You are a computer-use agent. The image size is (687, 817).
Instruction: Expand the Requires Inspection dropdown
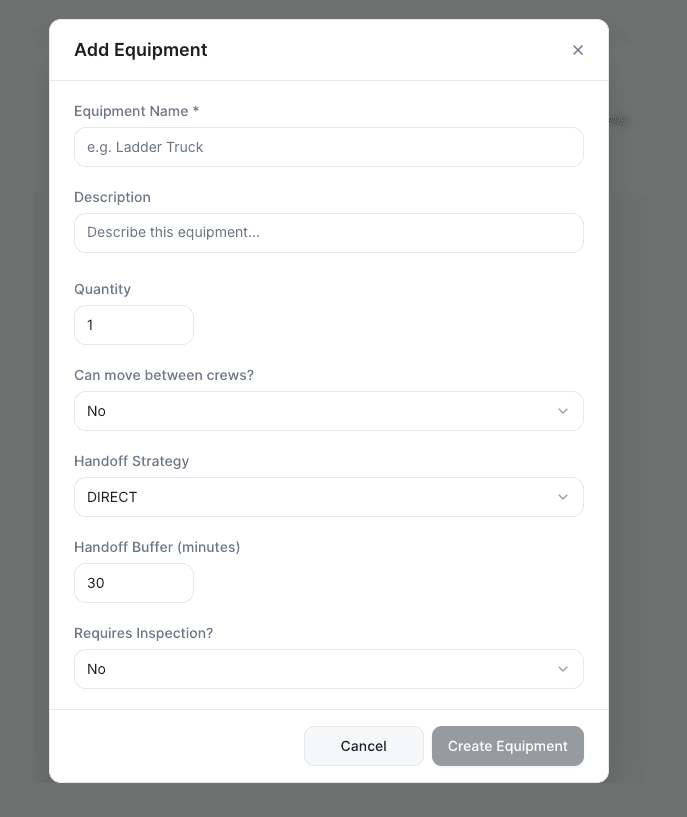click(329, 669)
